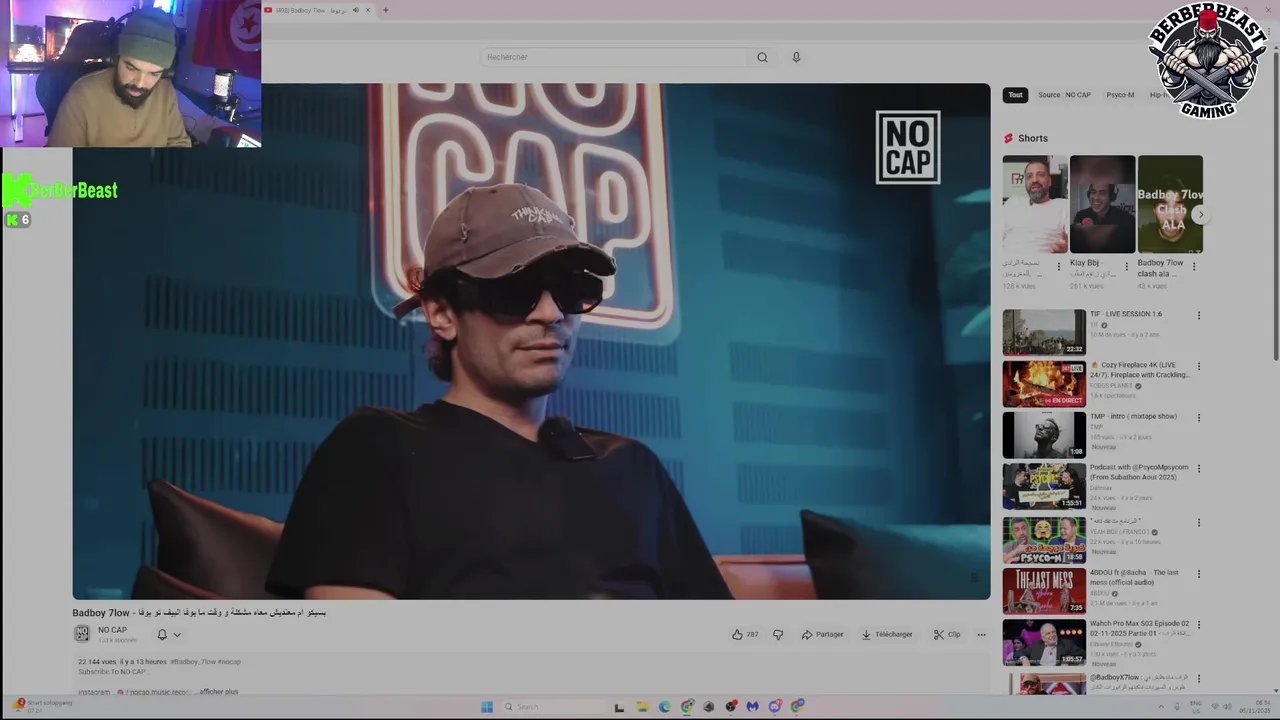
Task: Open Cozy Fireplace 4K live thumbnail
Action: pyautogui.click(x=1044, y=384)
